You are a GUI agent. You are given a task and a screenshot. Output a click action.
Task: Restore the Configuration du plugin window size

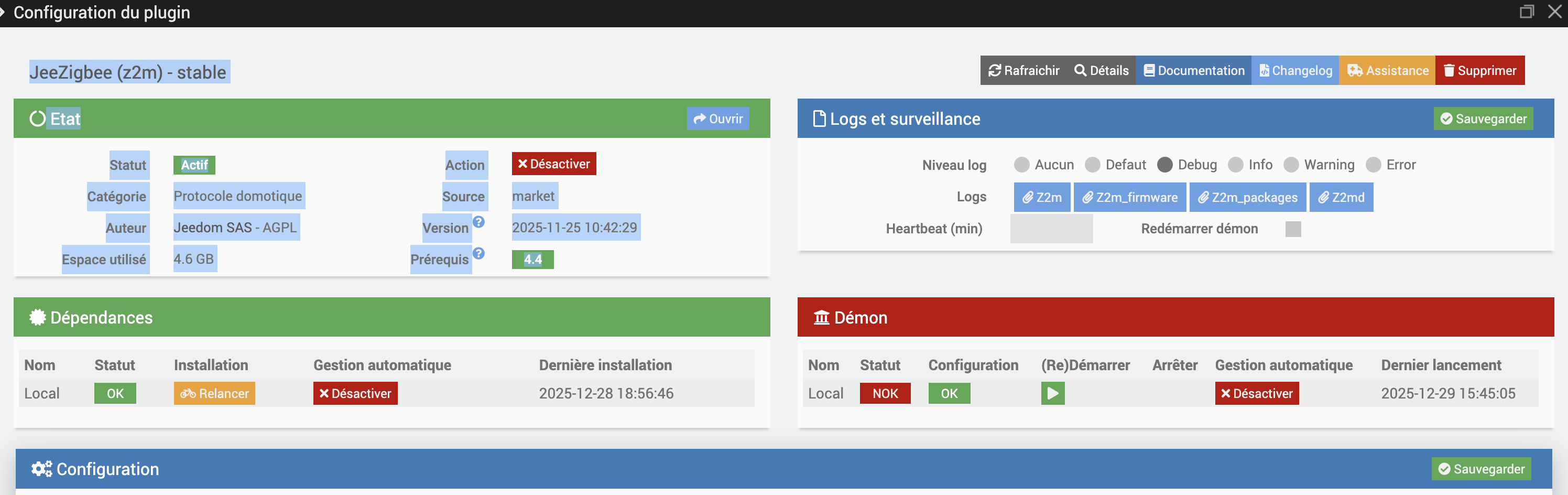click(x=1527, y=12)
